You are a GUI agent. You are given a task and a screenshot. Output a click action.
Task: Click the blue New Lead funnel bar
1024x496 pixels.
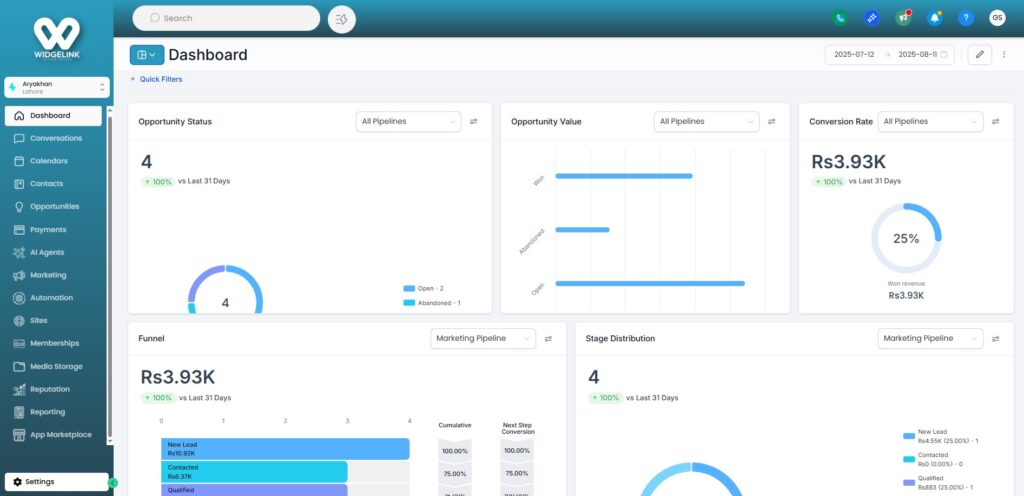(x=285, y=448)
